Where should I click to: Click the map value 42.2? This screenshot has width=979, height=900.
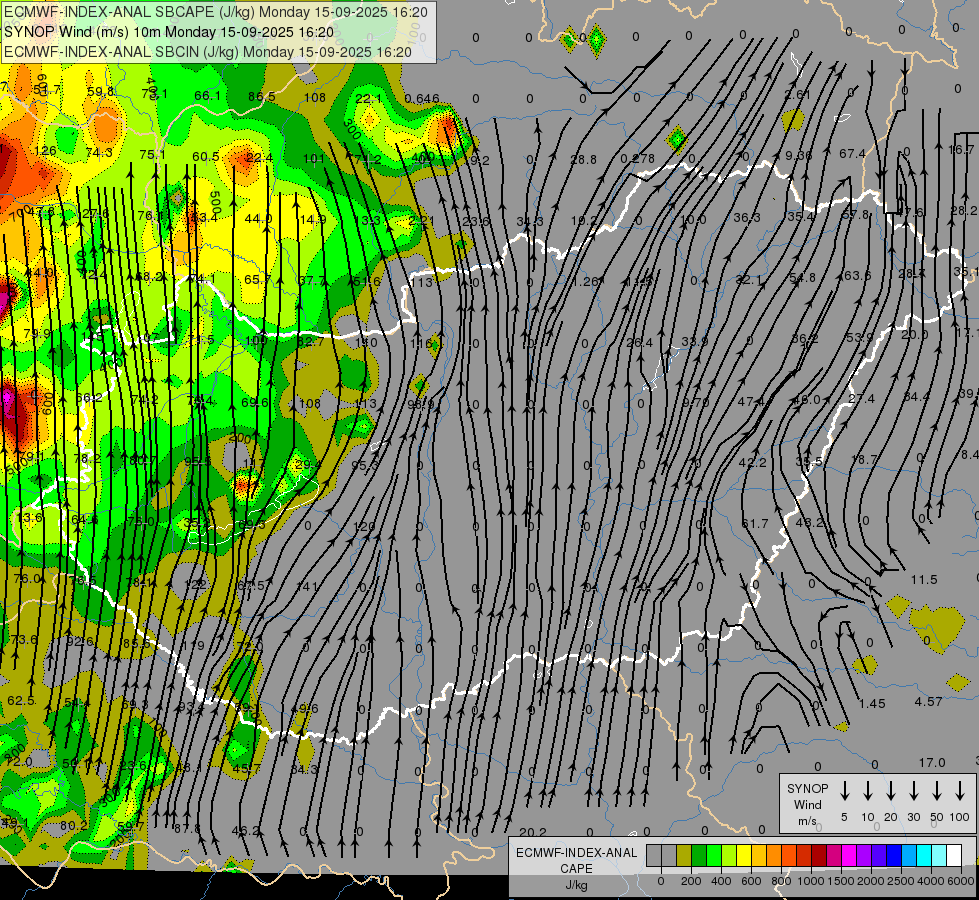point(752,463)
